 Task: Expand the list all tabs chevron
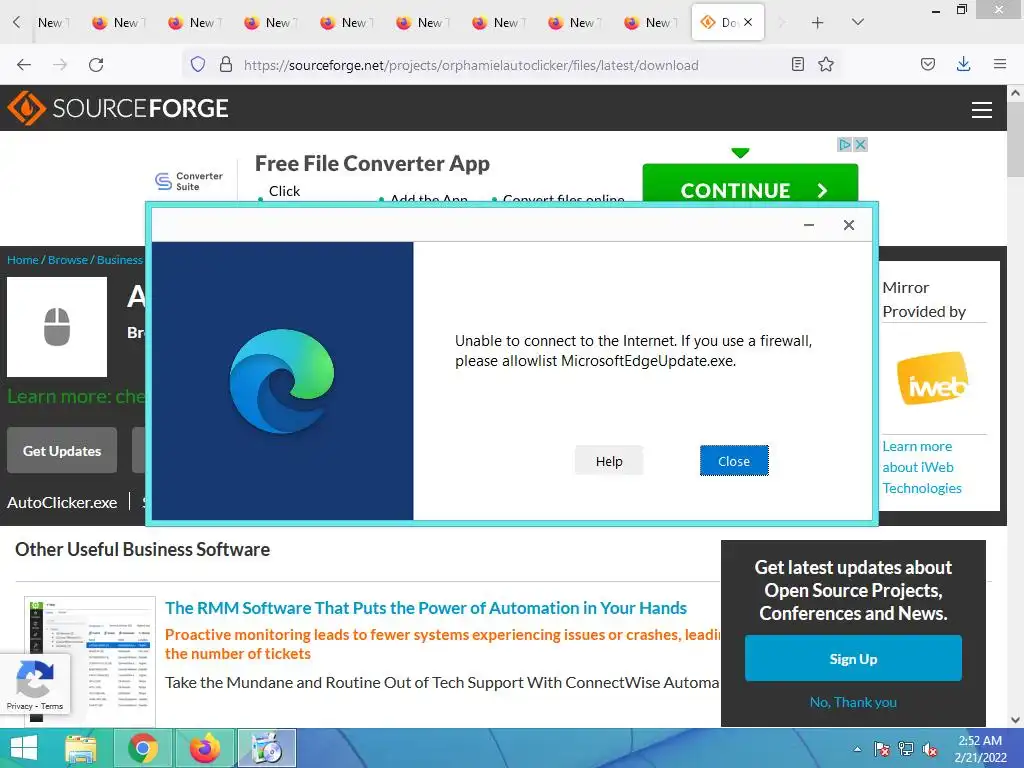[x=858, y=22]
